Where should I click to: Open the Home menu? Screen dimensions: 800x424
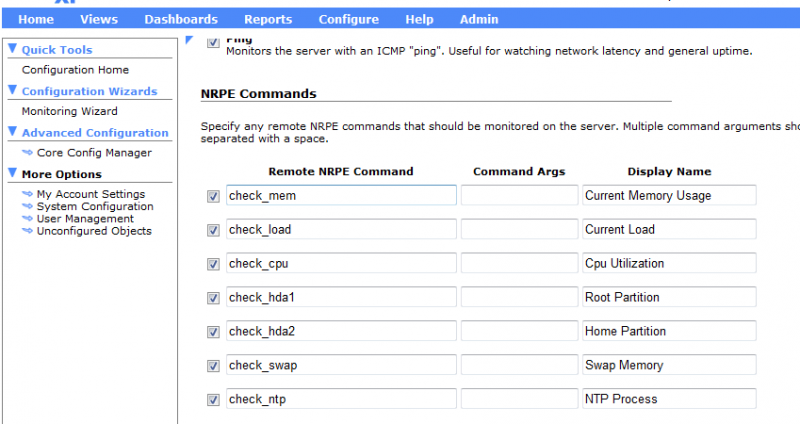click(36, 19)
